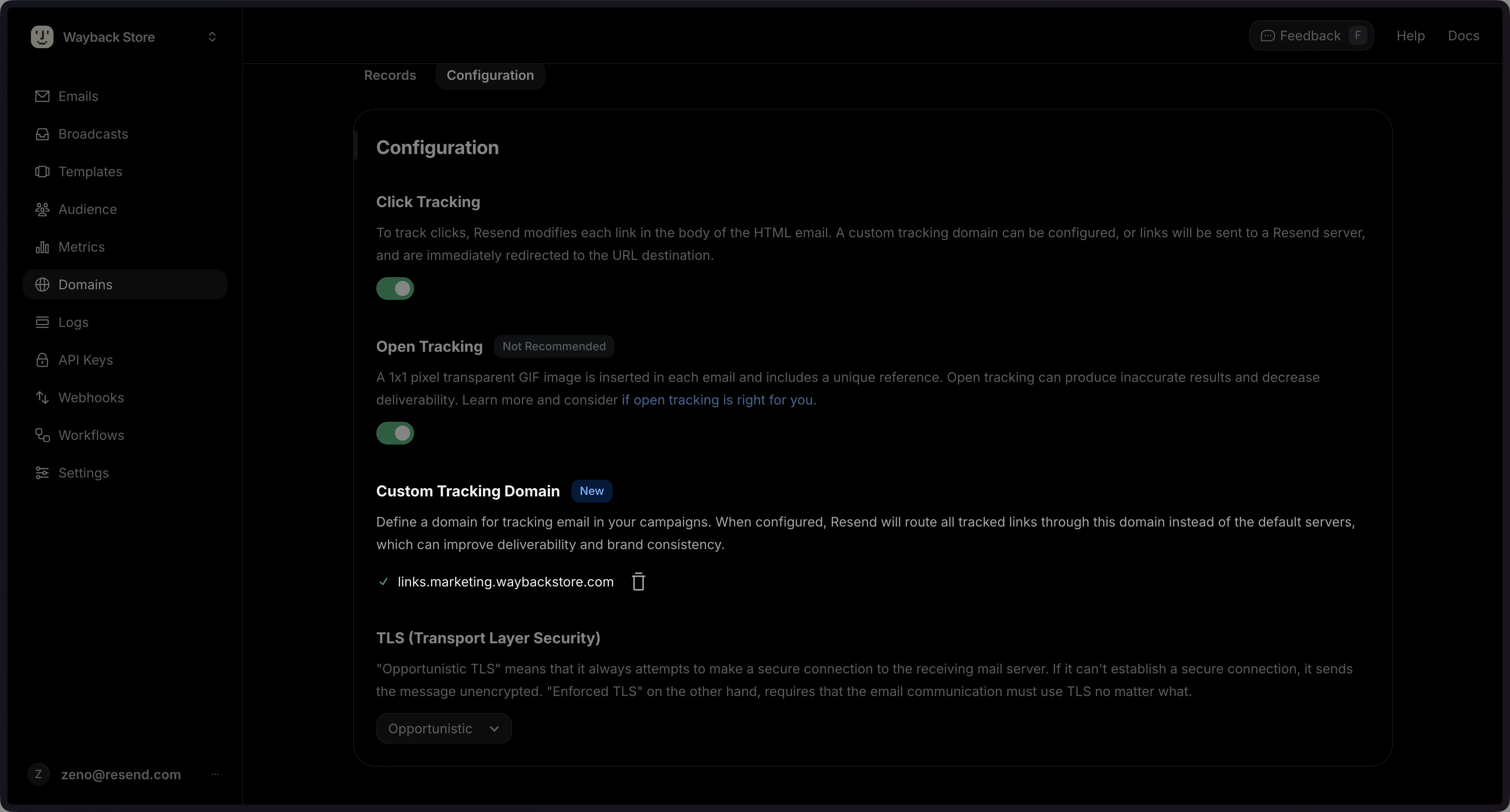Viewport: 1510px width, 812px height.
Task: Open the Logs section
Action: click(73, 322)
